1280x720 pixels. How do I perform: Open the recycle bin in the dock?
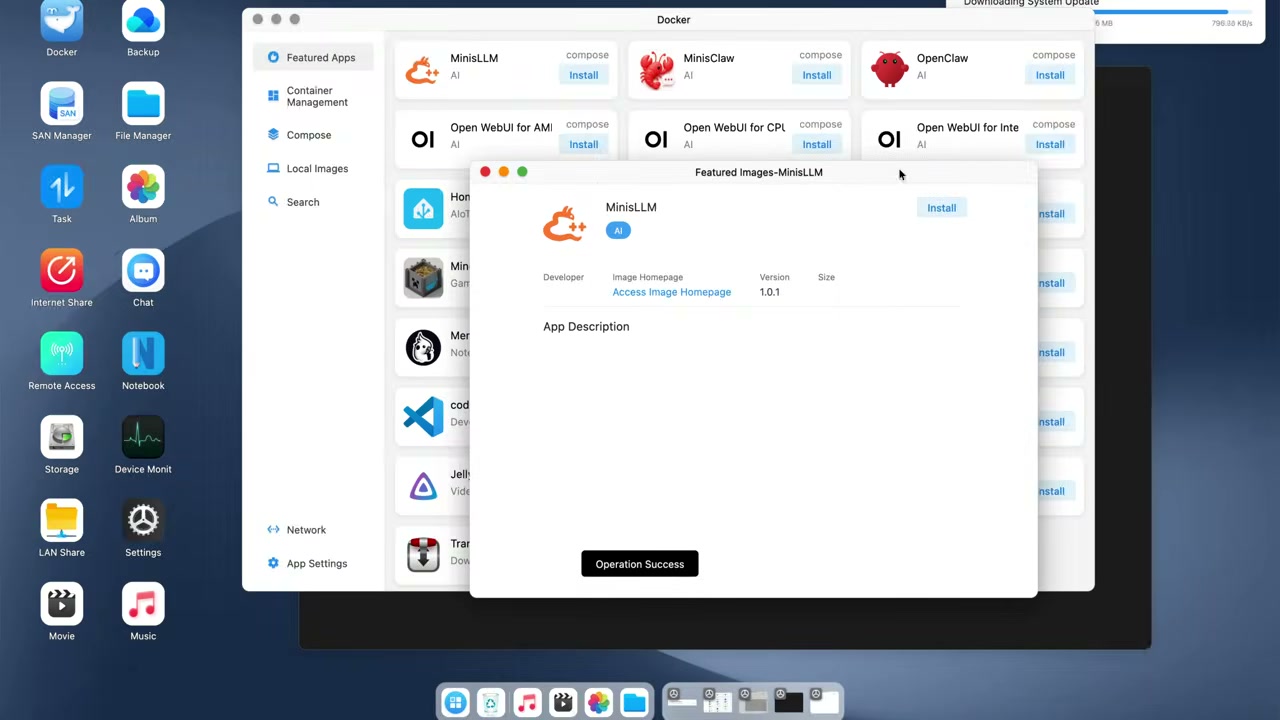point(491,703)
